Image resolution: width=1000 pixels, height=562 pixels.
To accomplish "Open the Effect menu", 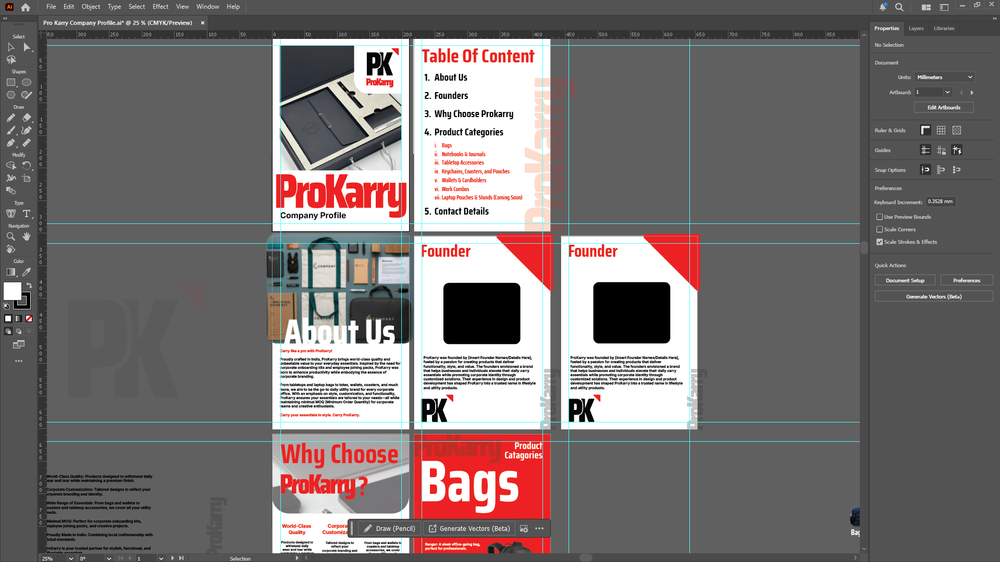I will pos(160,6).
